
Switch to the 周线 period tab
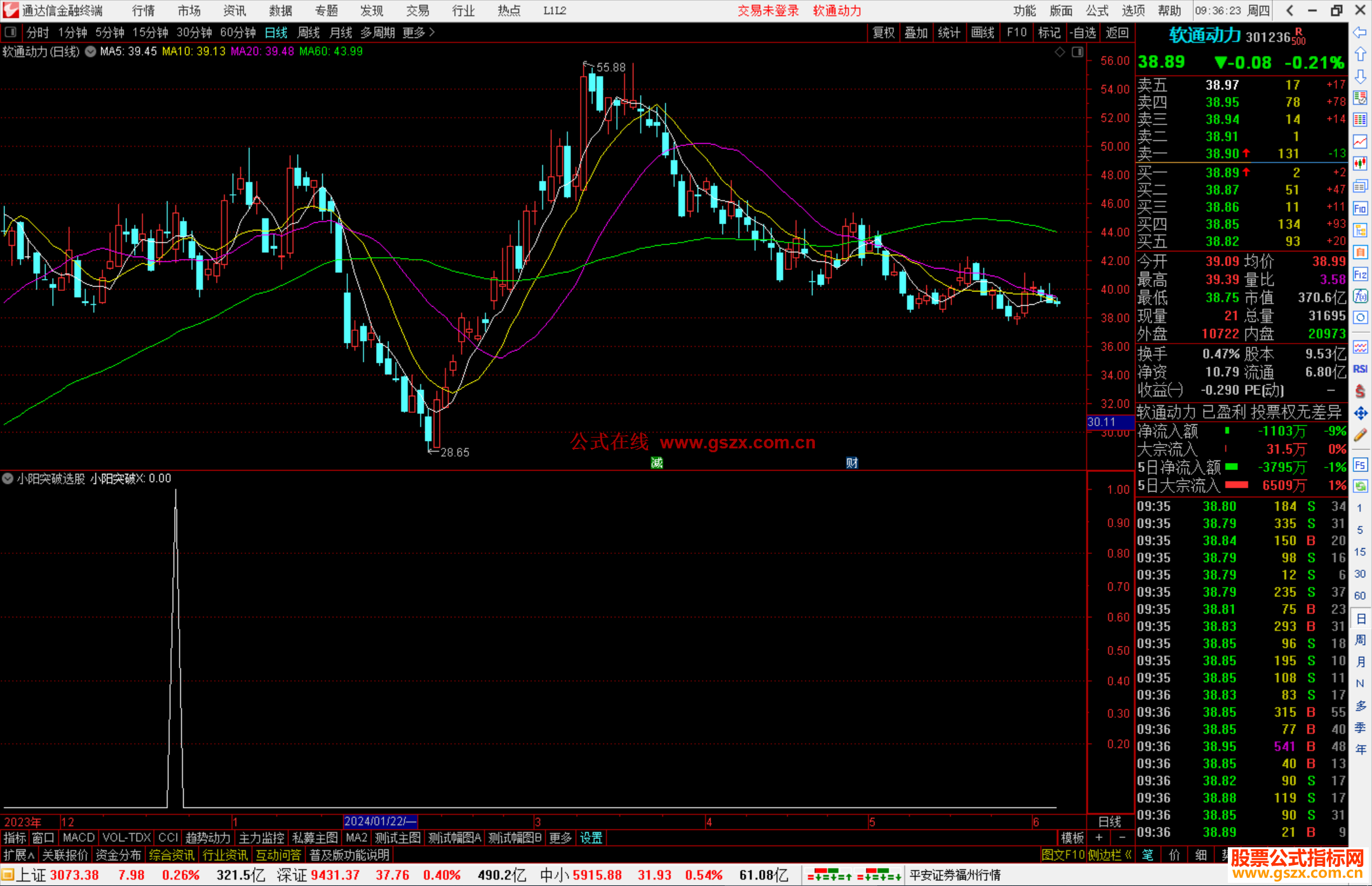coord(308,32)
